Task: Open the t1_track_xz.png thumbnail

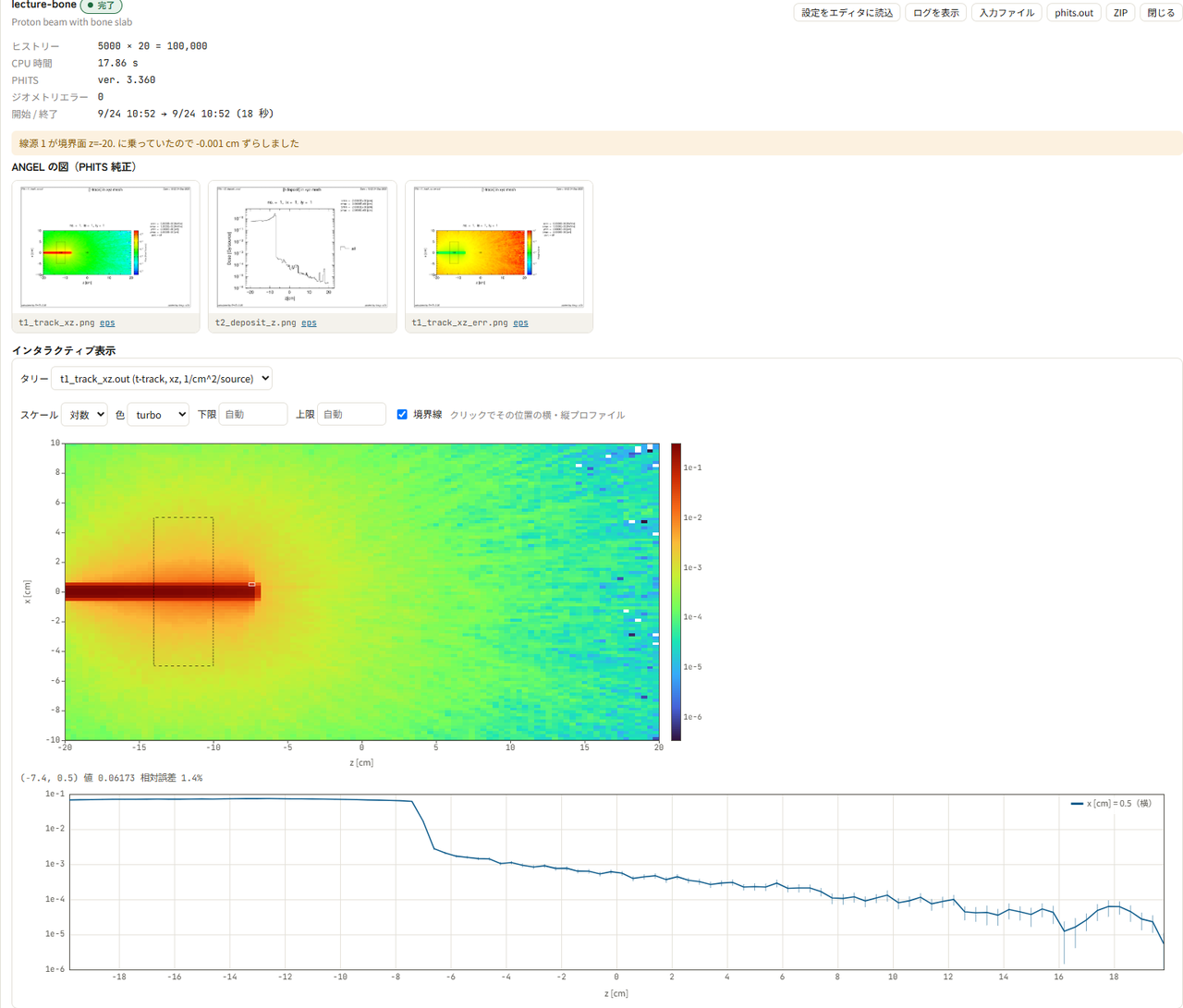Action: point(106,248)
